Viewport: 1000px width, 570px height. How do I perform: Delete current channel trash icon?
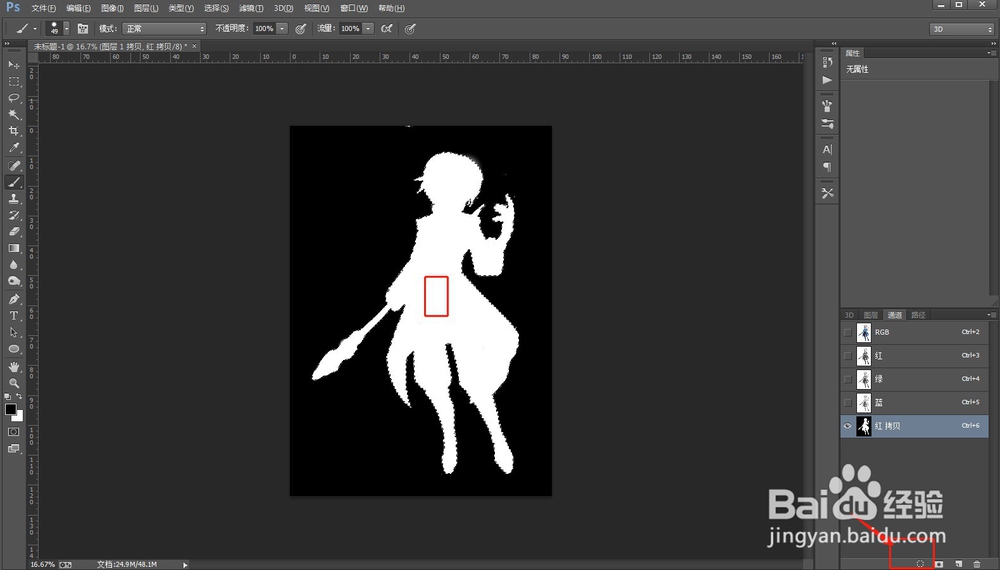point(977,564)
